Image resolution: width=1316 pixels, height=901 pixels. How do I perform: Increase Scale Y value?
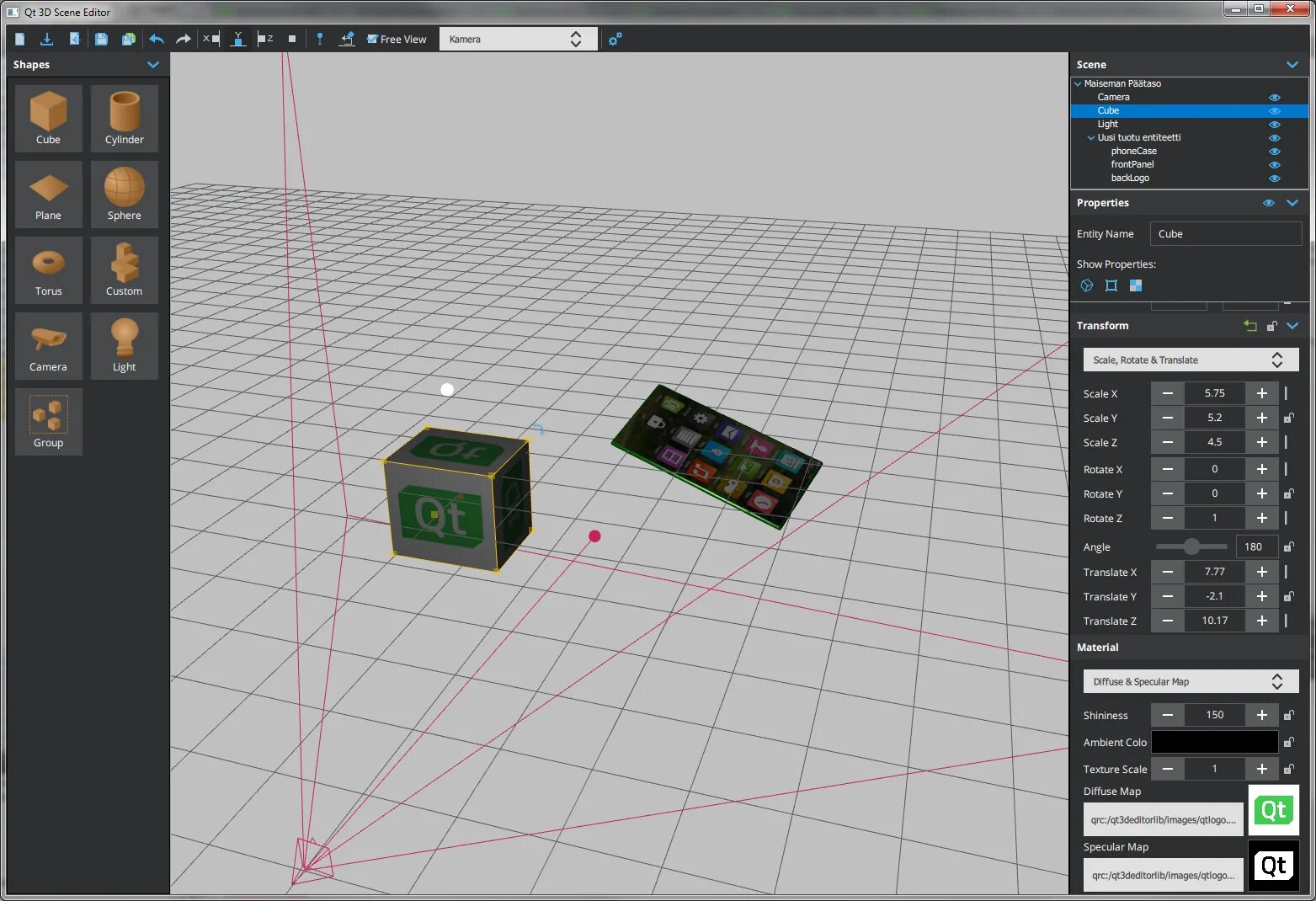[1261, 418]
